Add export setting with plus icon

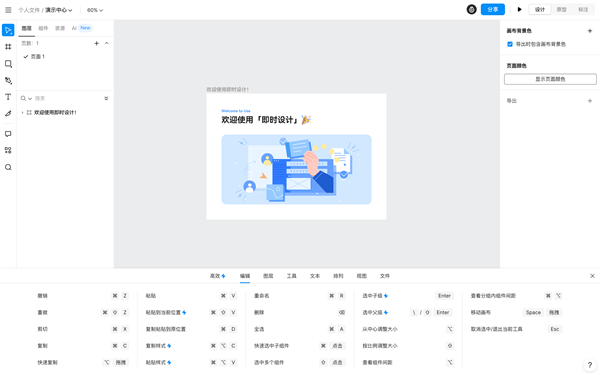[590, 101]
